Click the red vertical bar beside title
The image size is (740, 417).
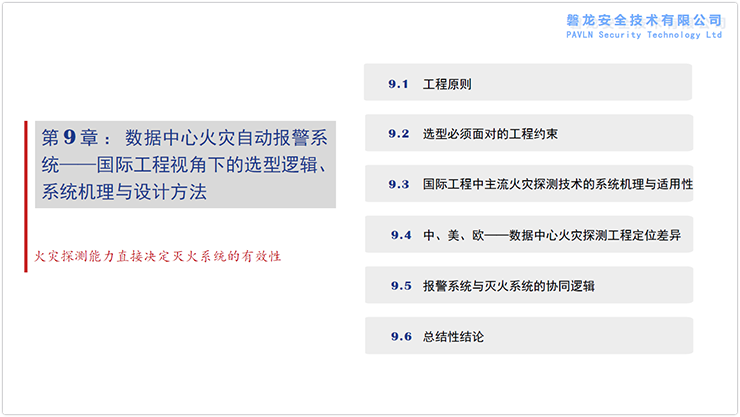click(27, 196)
